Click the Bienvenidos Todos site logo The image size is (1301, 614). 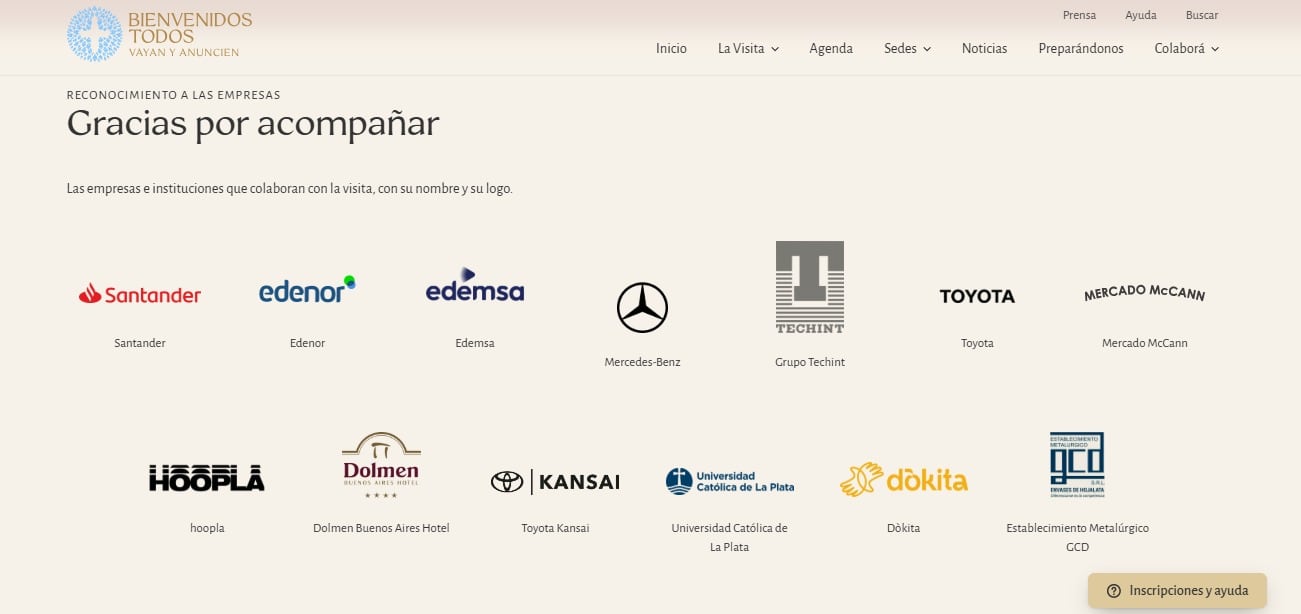pos(160,34)
